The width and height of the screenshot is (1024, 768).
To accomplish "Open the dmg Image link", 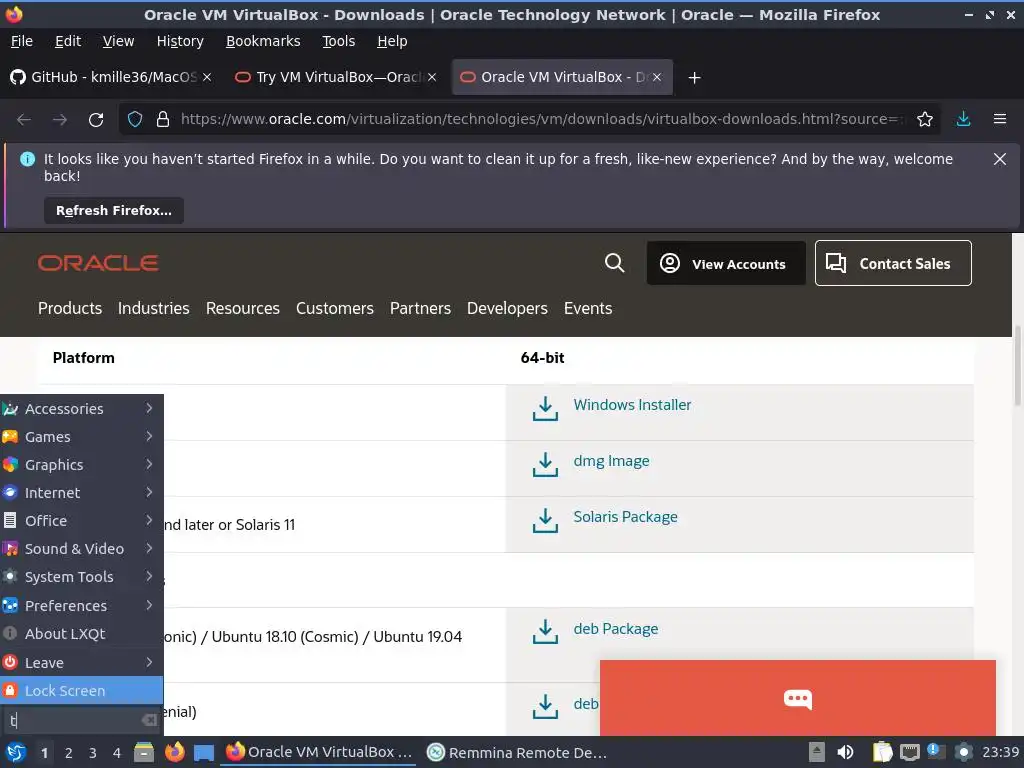I will pyautogui.click(x=611, y=461).
